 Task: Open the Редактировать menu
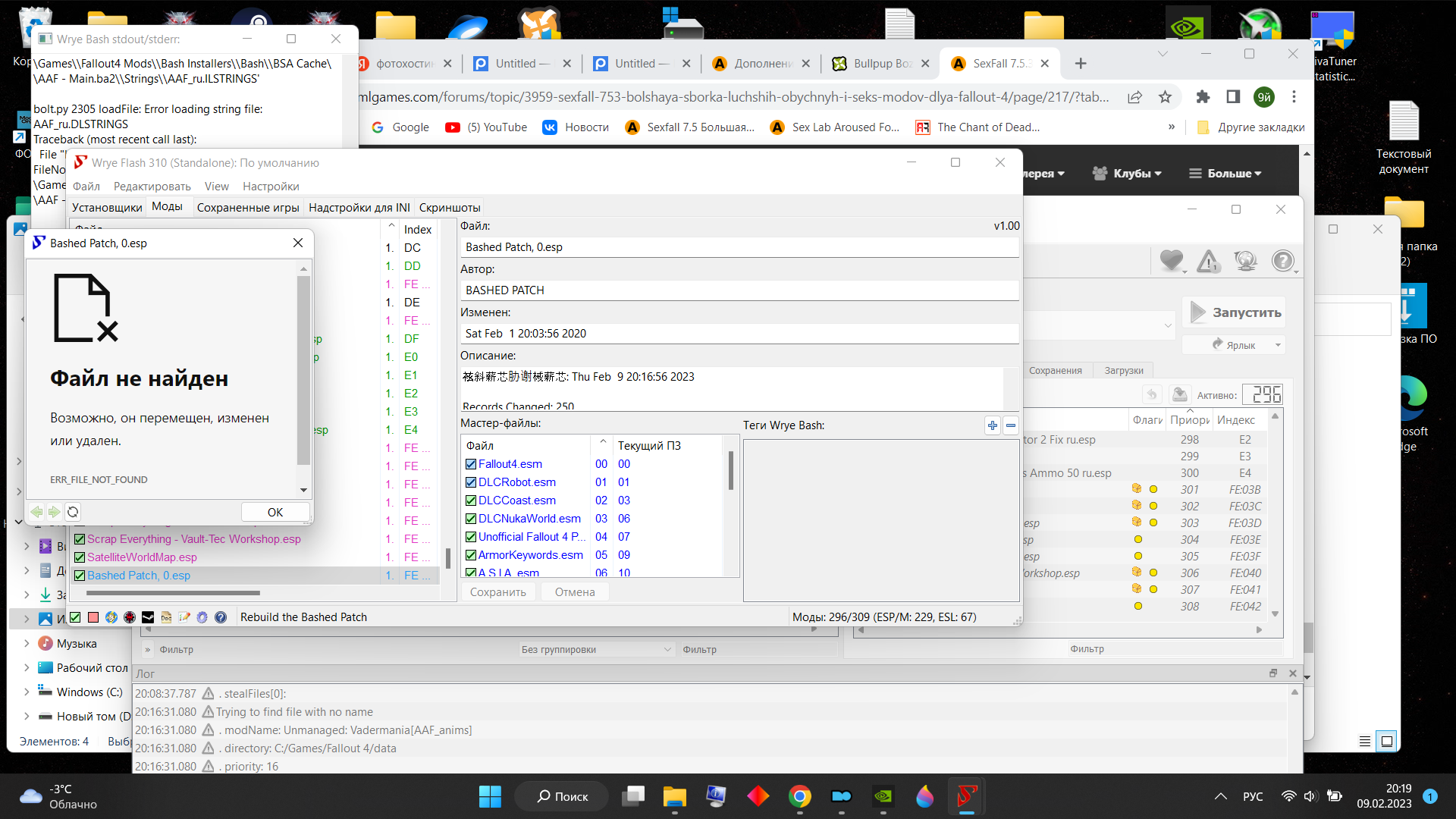[152, 187]
